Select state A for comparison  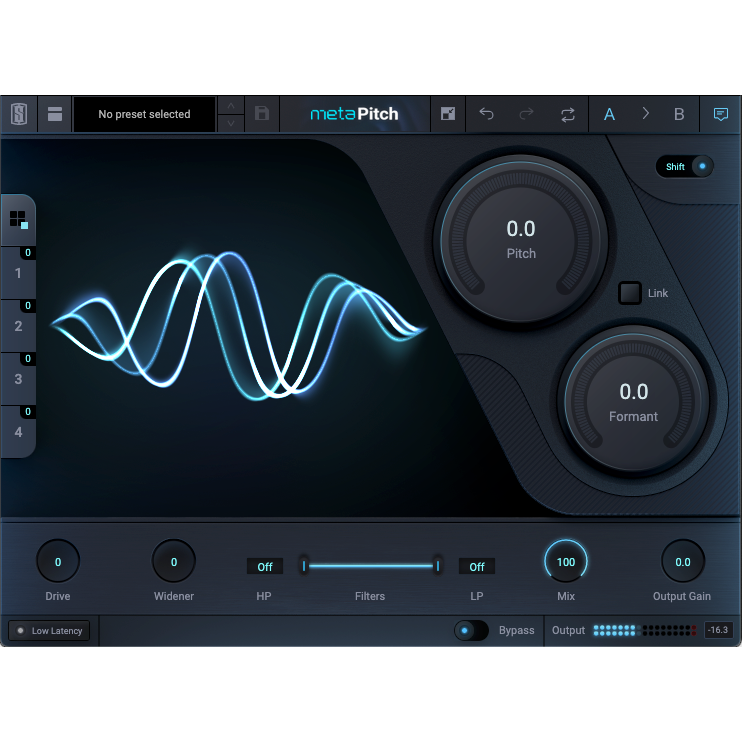(x=609, y=114)
